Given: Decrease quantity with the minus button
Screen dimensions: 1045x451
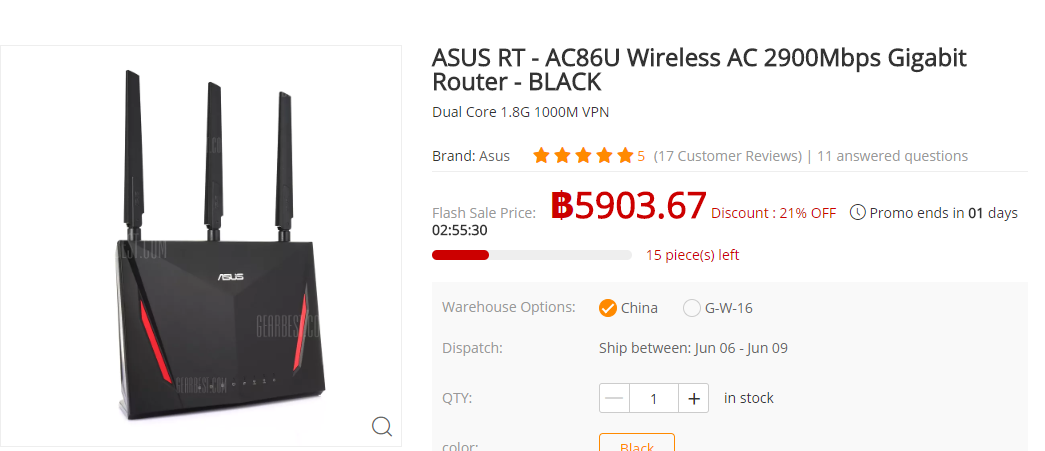Looking at the screenshot, I should [615, 398].
